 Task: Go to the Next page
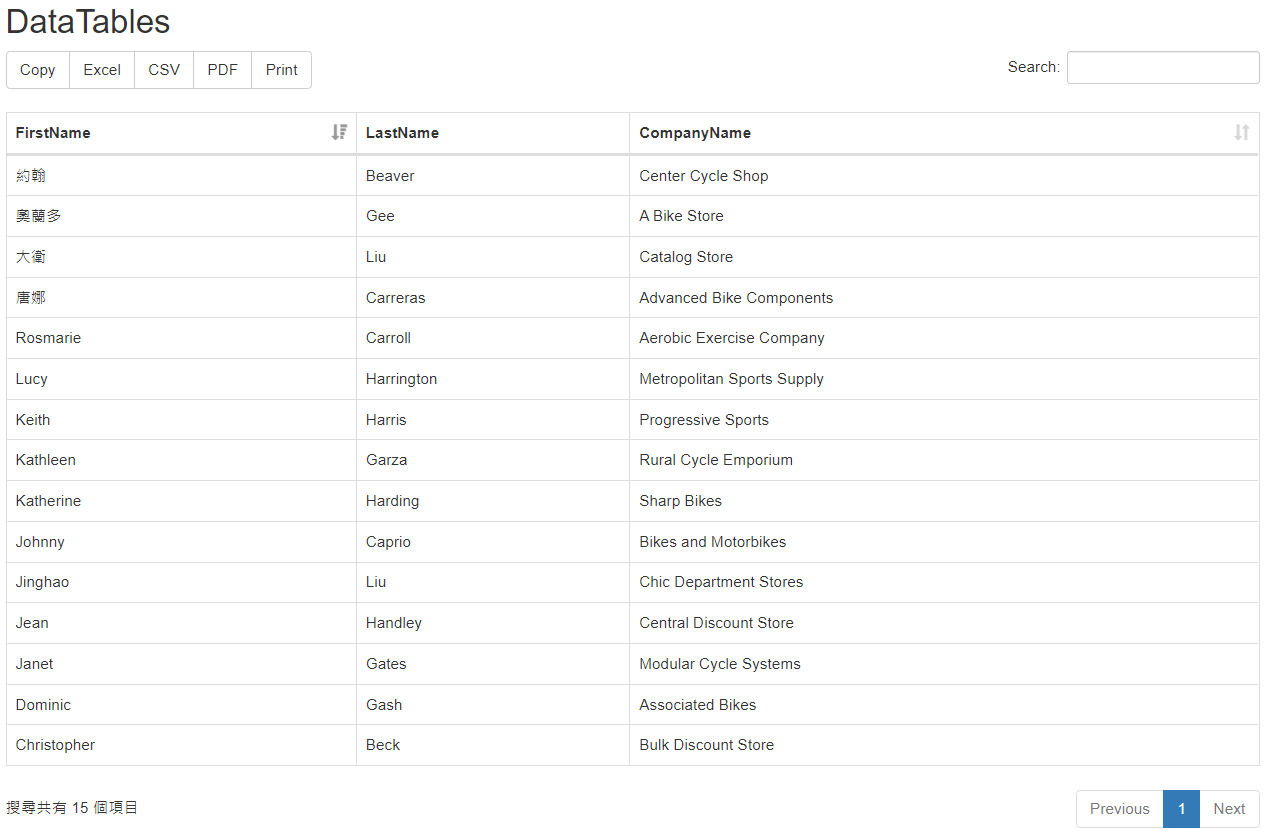[1229, 809]
